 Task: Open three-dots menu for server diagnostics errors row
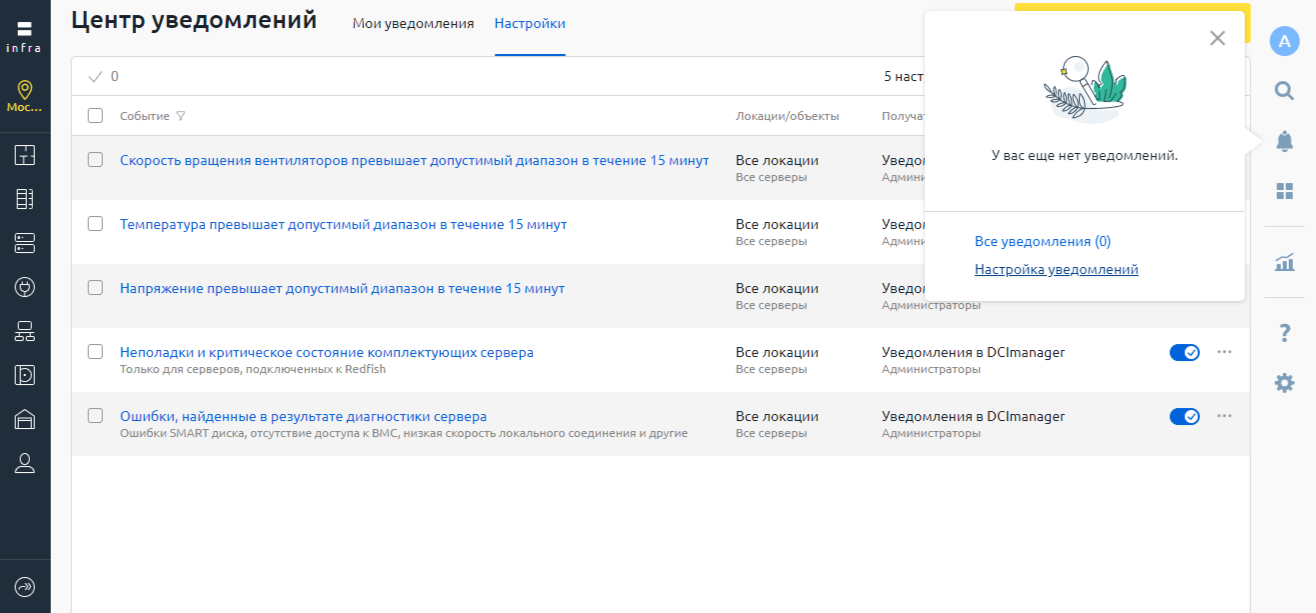[x=1224, y=416]
